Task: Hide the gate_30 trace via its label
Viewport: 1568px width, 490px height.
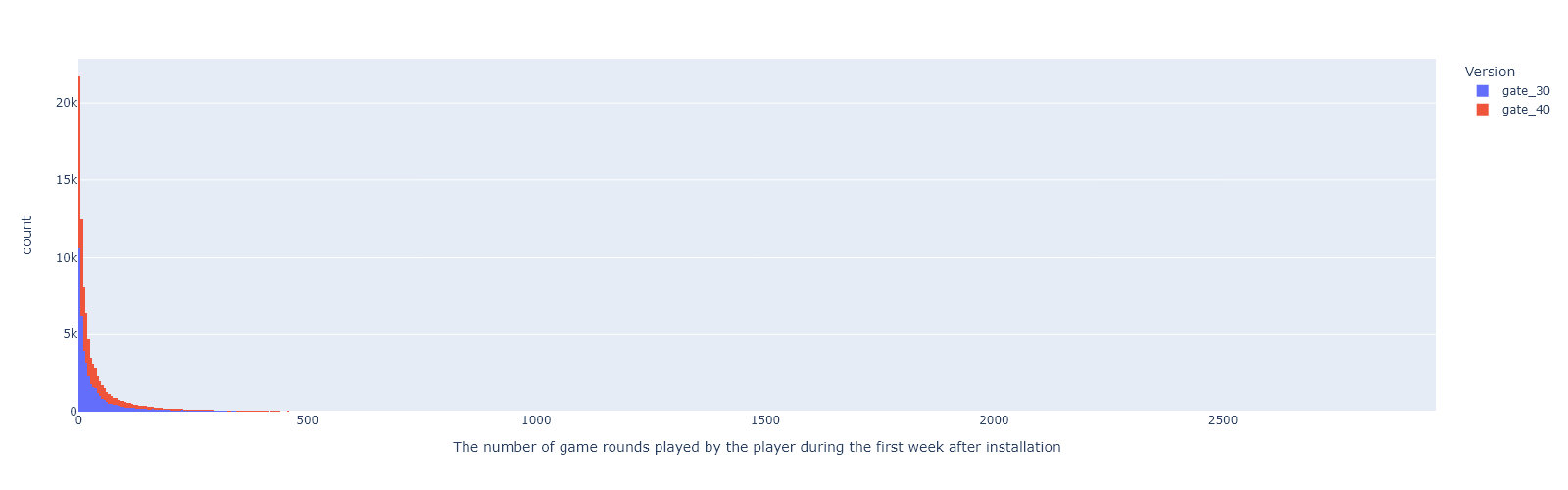Action: [x=1526, y=91]
